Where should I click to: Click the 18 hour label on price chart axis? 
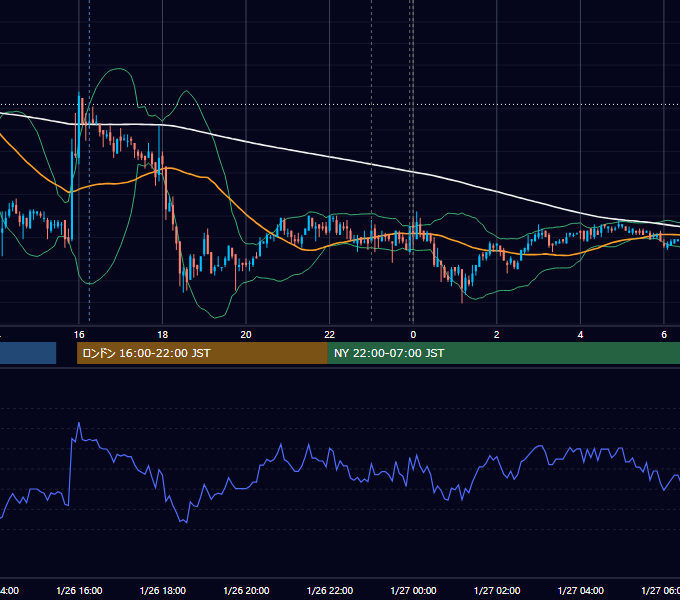[x=162, y=334]
